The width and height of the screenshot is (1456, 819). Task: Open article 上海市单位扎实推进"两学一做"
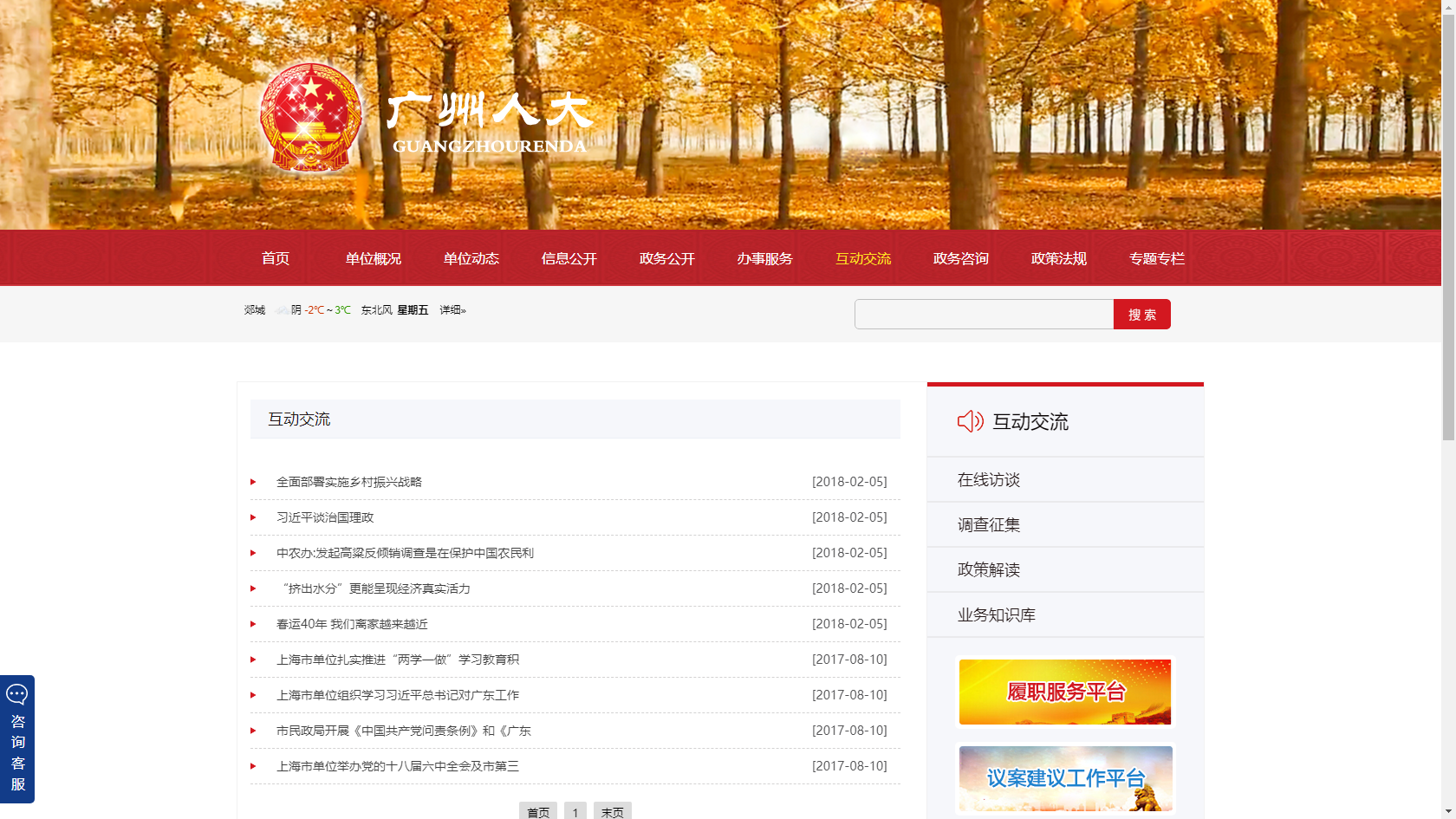[398, 660]
